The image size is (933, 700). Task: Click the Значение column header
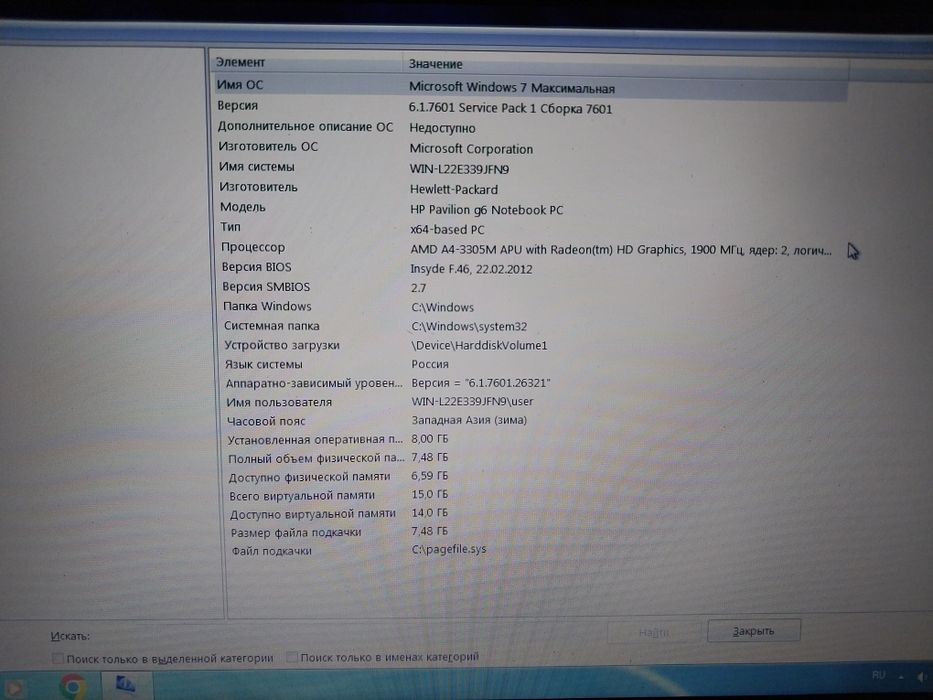coord(626,64)
